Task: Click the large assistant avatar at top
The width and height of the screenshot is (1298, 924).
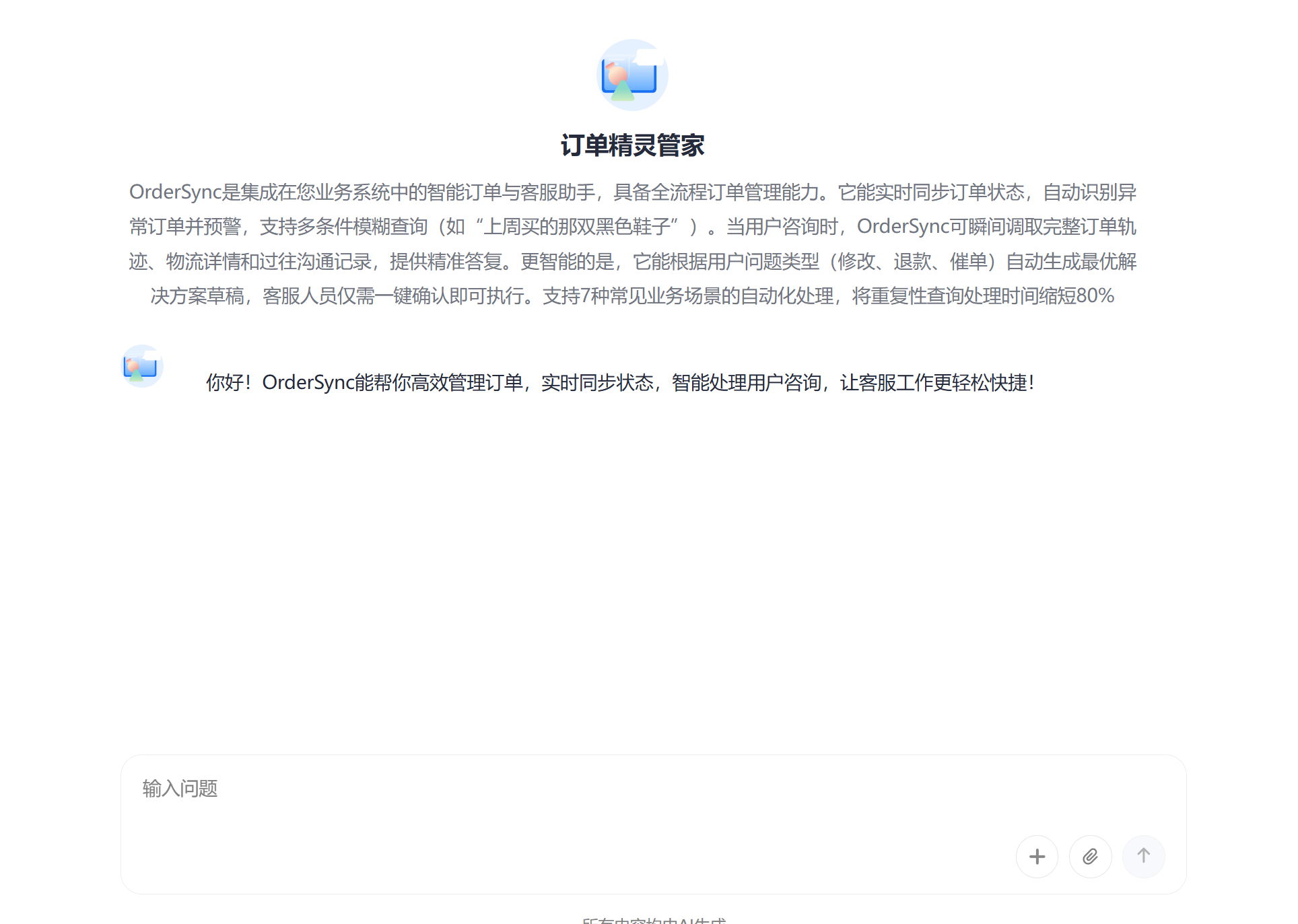Action: pyautogui.click(x=632, y=75)
